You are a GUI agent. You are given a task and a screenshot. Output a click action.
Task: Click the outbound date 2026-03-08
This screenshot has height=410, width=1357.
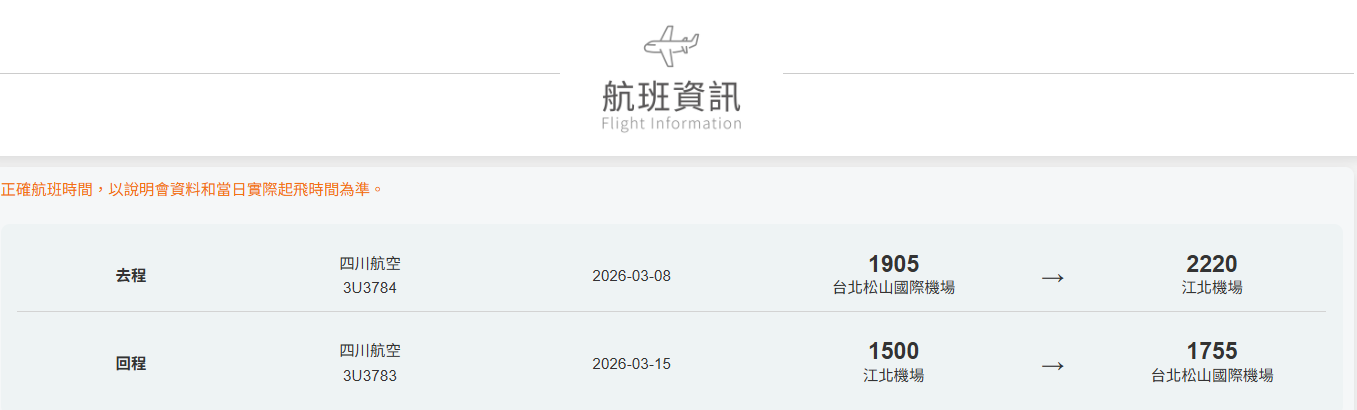(631, 276)
